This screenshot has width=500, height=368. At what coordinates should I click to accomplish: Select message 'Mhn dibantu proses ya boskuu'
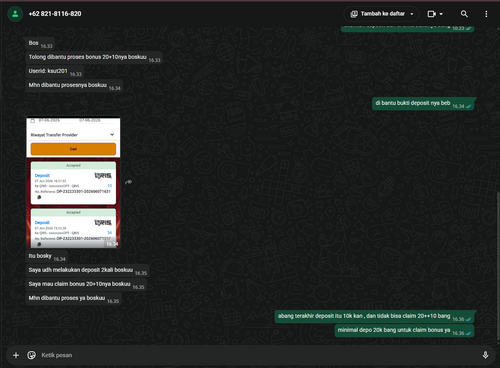click(x=74, y=298)
